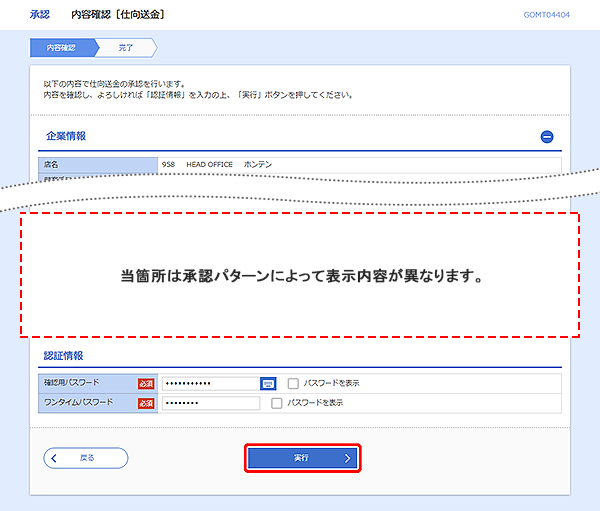This screenshot has width=600, height=511.
Task: Click the 必須 badge on ワンタイムパスワード row
Action: coord(146,403)
